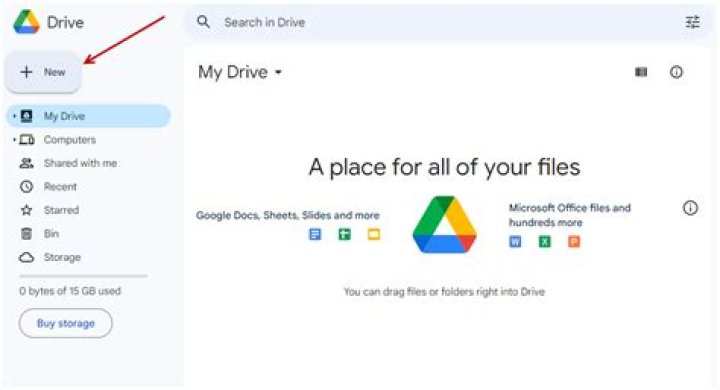Select My Drive in the sidebar

click(89, 116)
